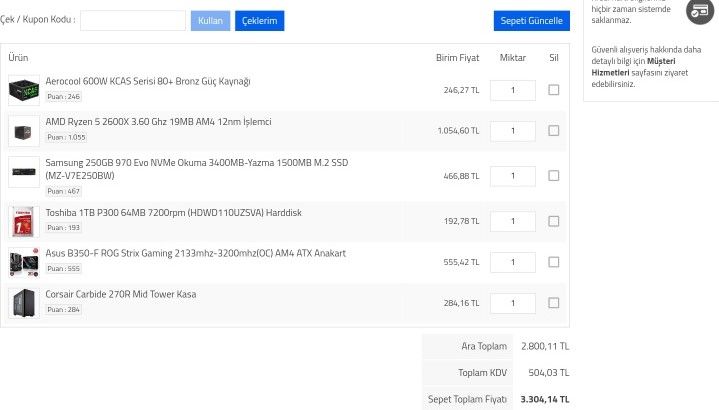
Task: Follow the Müşteri Hizmetleri link
Action: (633, 67)
